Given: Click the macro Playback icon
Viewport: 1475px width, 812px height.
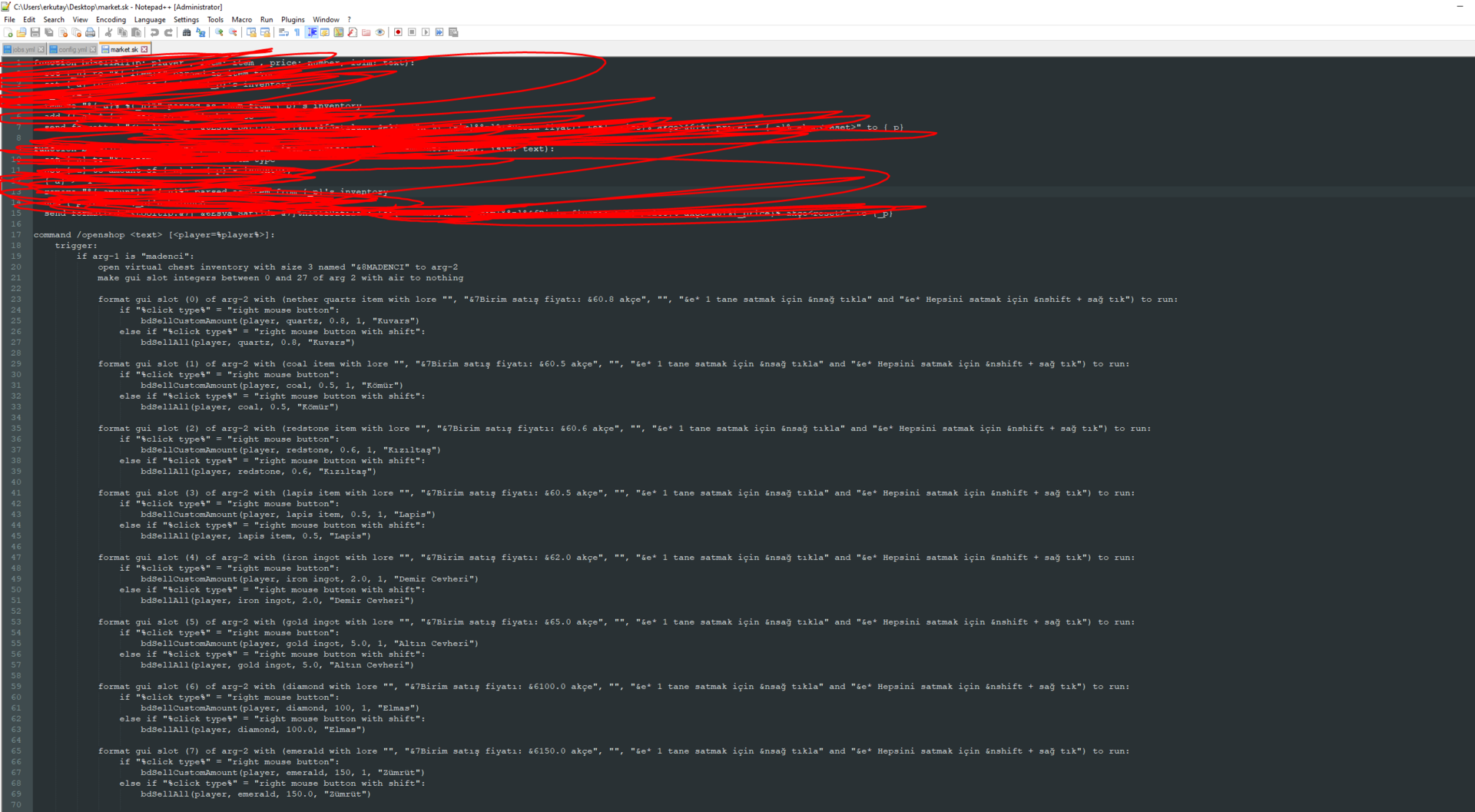Looking at the screenshot, I should (x=426, y=32).
